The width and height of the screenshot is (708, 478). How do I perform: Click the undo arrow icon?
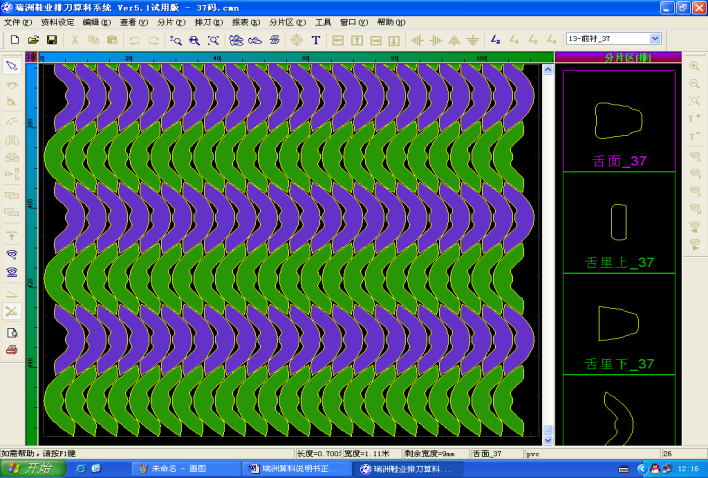(x=135, y=40)
